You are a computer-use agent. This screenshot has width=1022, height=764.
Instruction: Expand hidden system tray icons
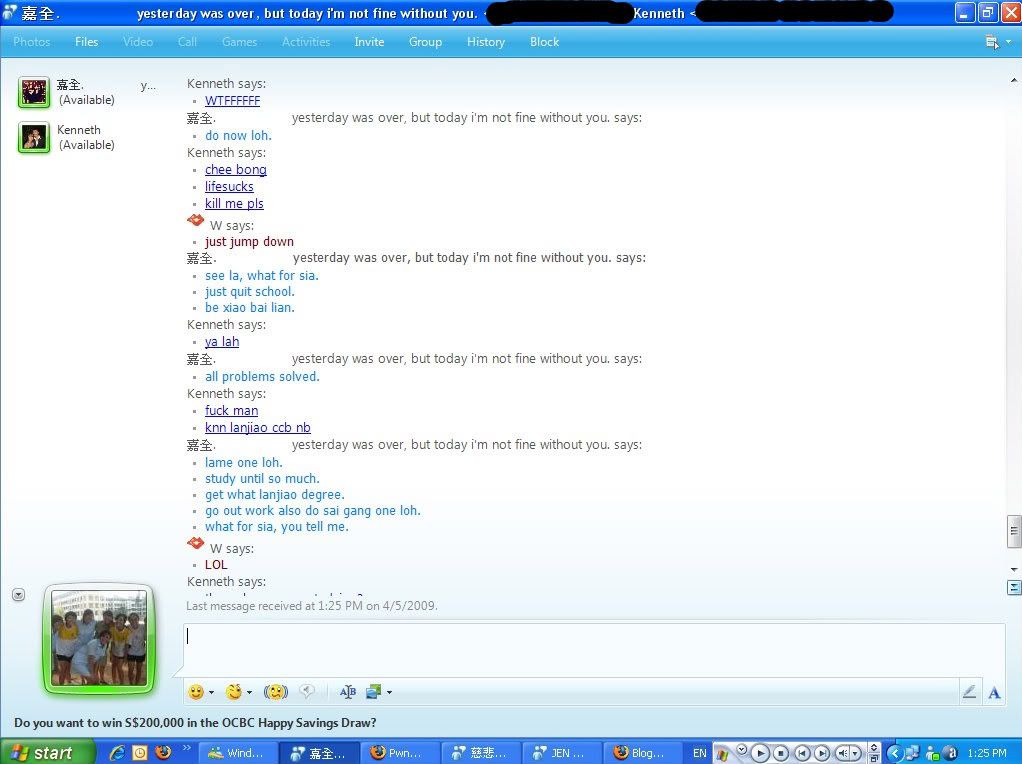896,753
